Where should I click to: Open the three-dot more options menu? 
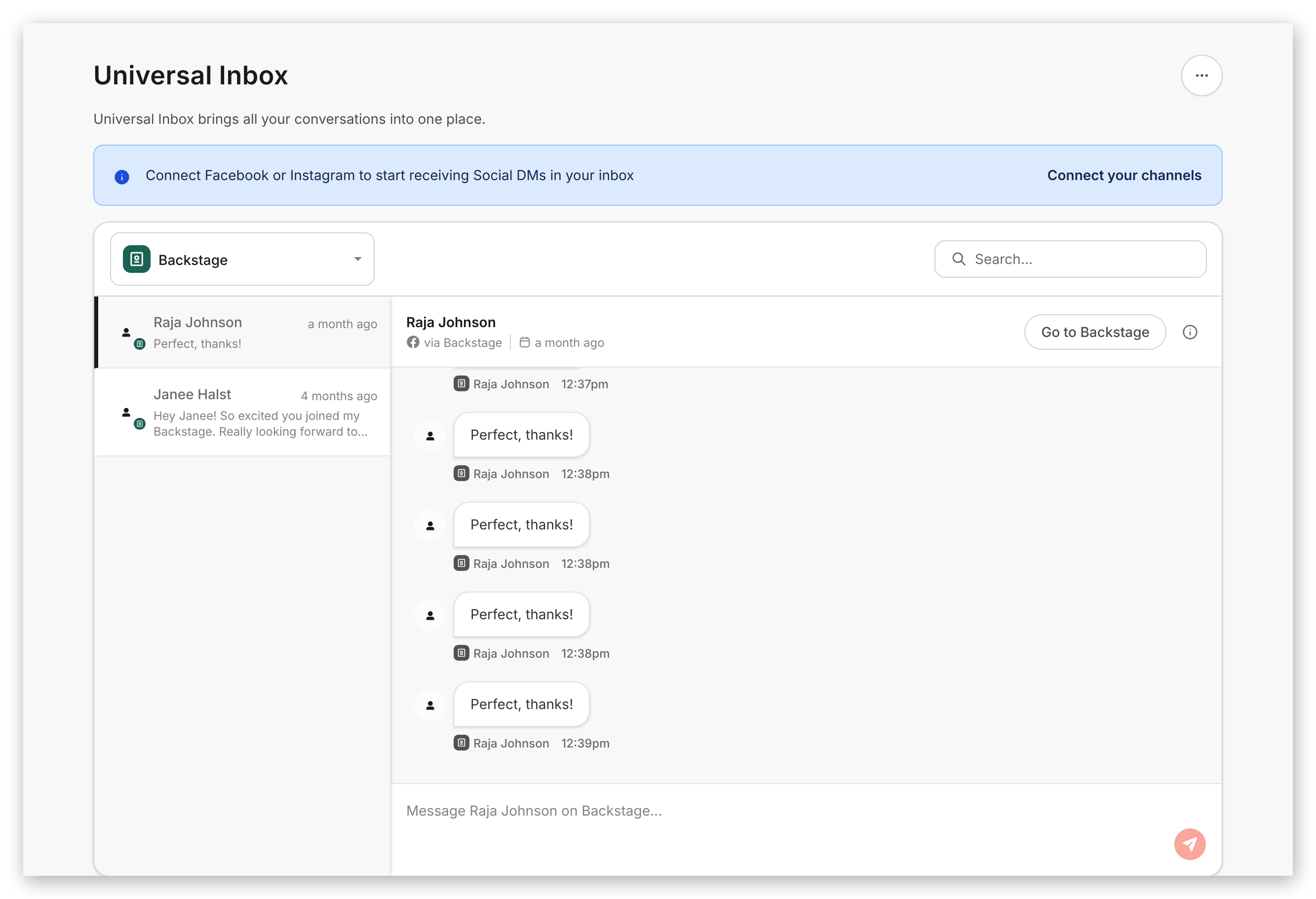tap(1201, 75)
